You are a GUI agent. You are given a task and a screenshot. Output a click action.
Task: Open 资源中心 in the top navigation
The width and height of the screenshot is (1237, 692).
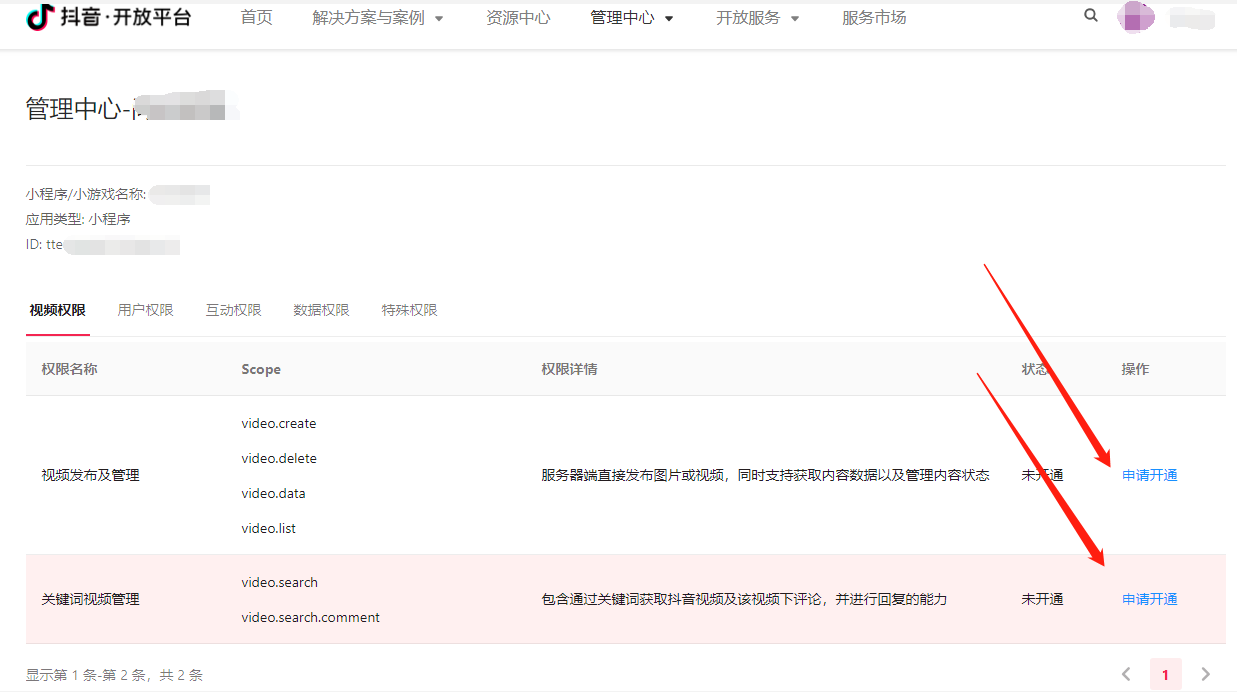pyautogui.click(x=518, y=18)
